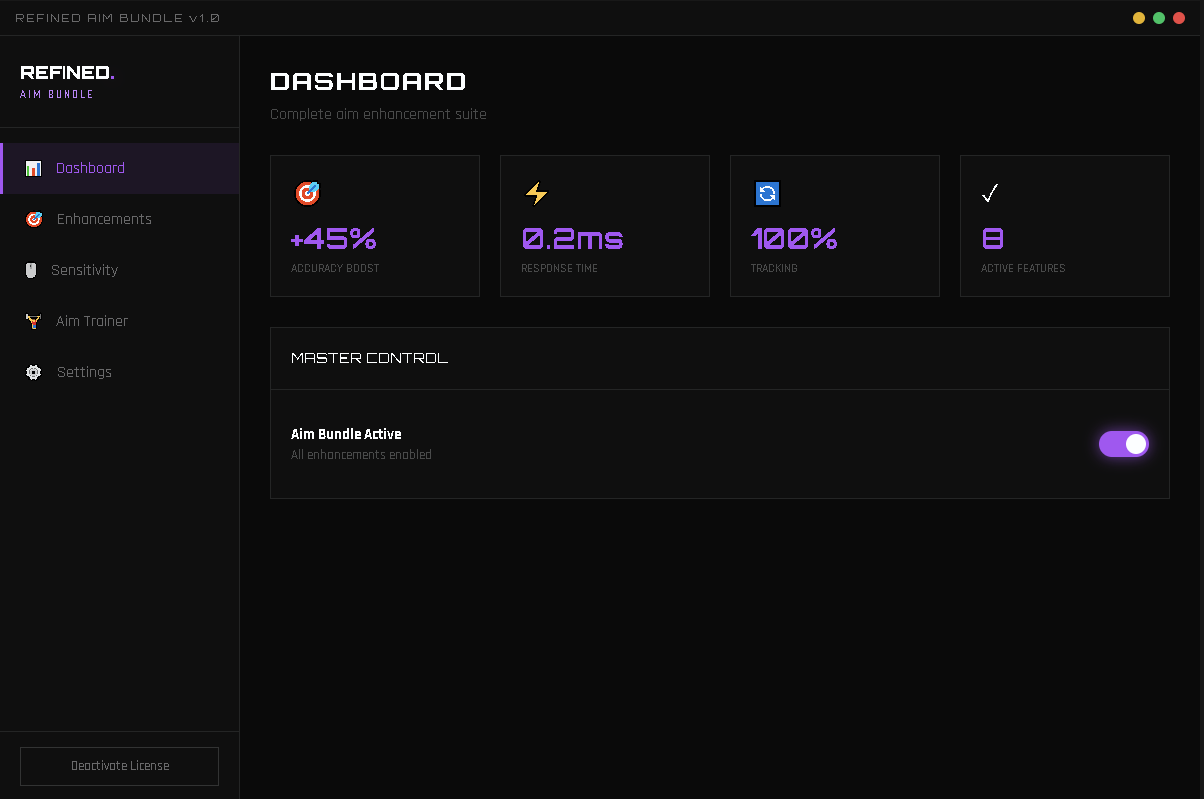Click the blue sync icon for Tracking
1204x799 pixels.
767,193
